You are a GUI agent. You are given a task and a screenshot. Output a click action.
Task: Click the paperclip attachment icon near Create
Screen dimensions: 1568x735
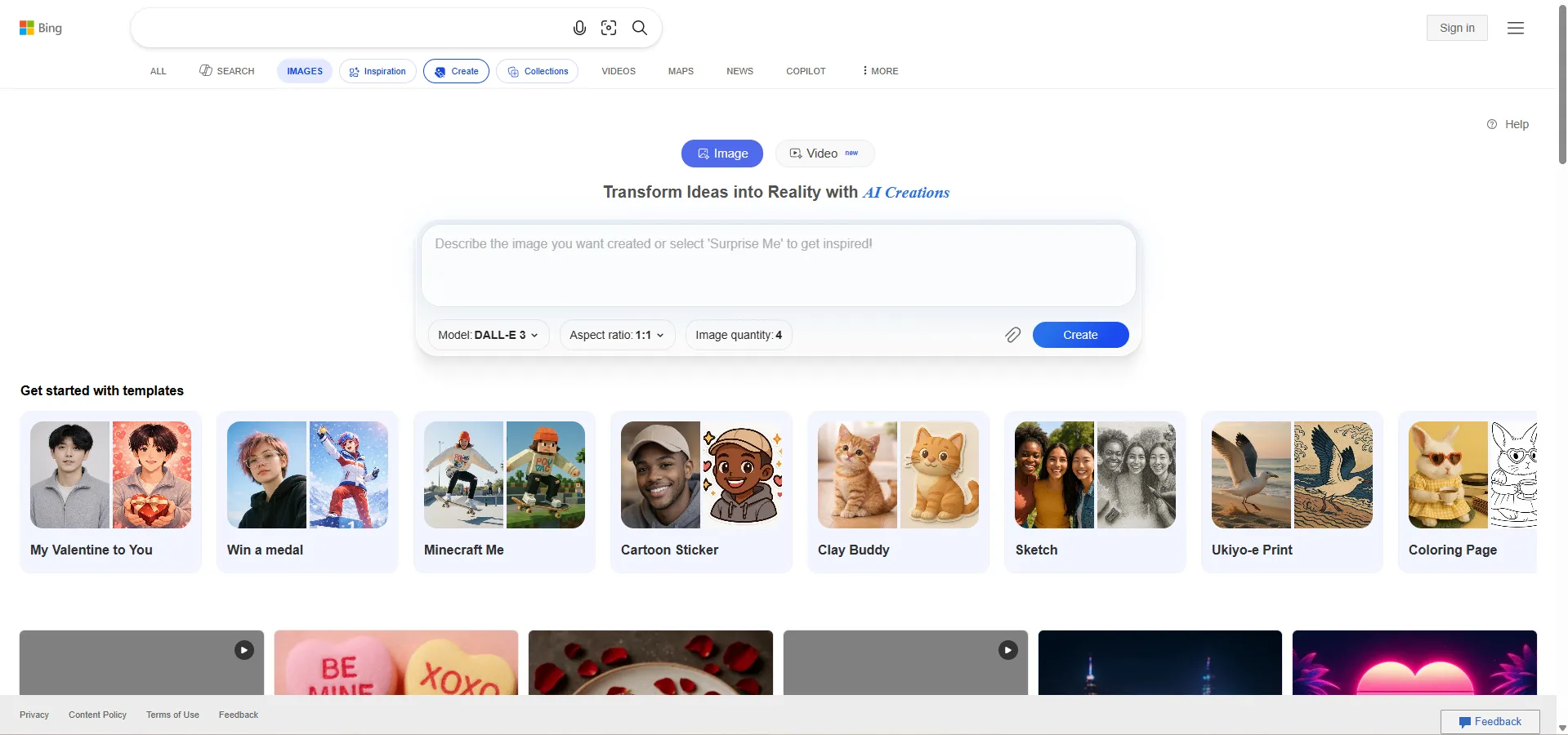tap(1012, 335)
